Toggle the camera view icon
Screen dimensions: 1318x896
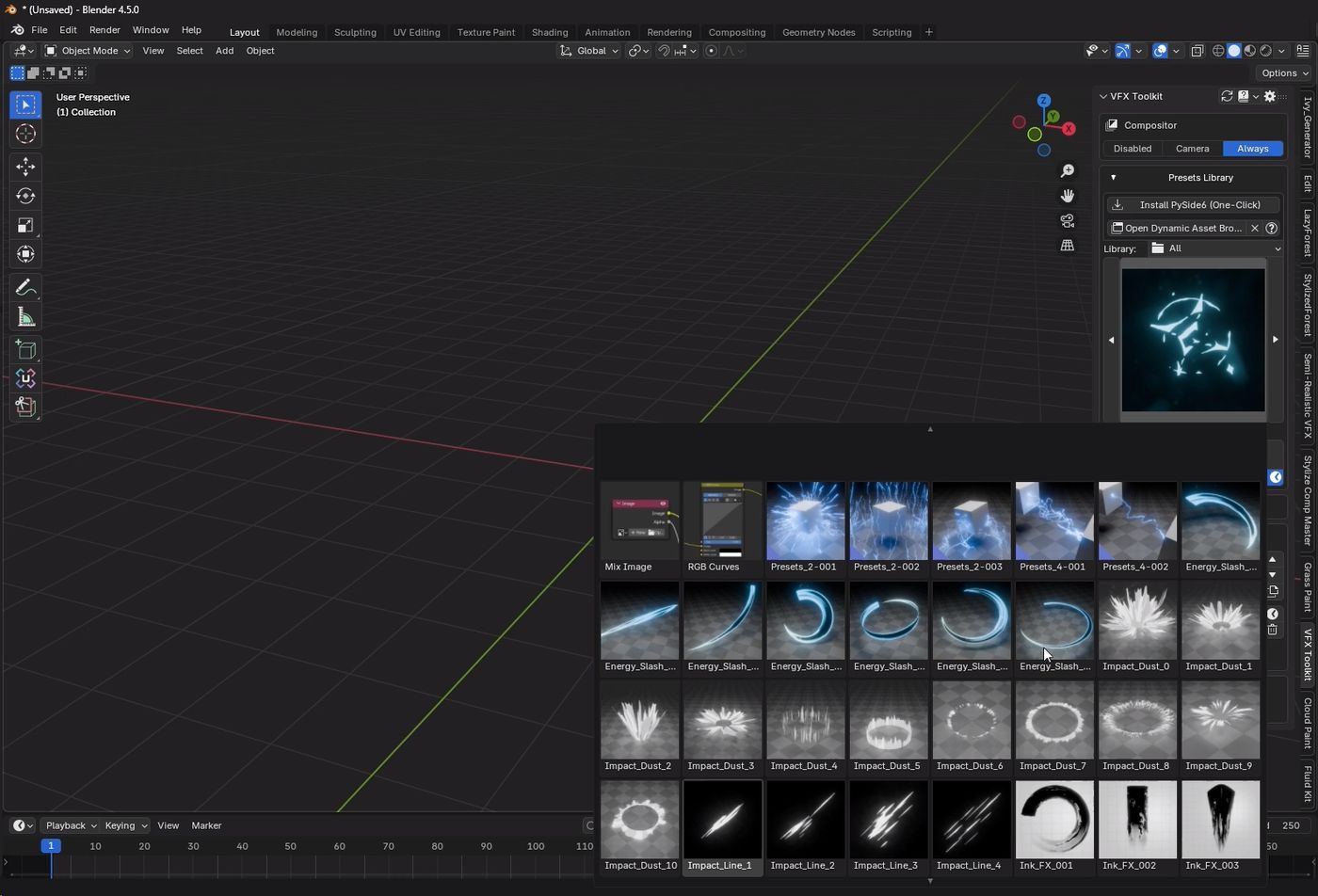[x=1068, y=220]
